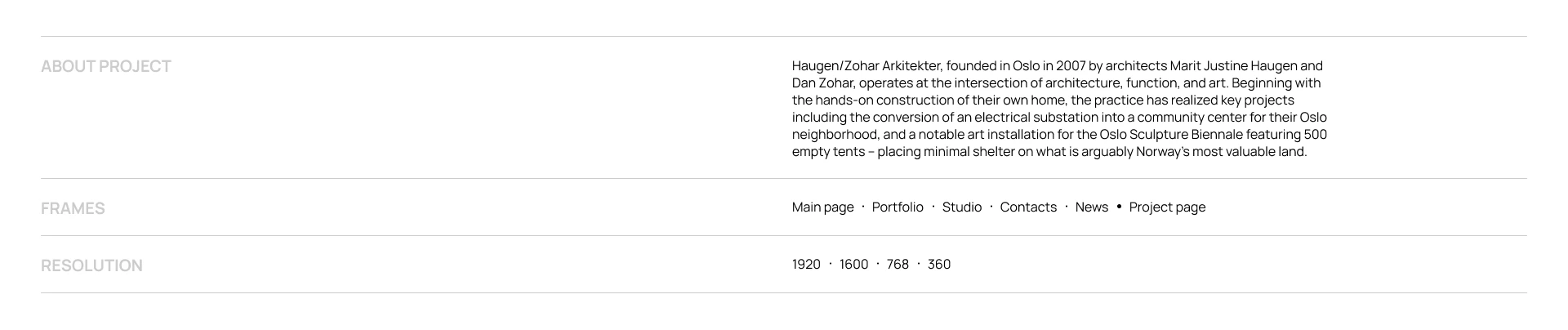Choose the 1920 resolution option

tap(806, 265)
